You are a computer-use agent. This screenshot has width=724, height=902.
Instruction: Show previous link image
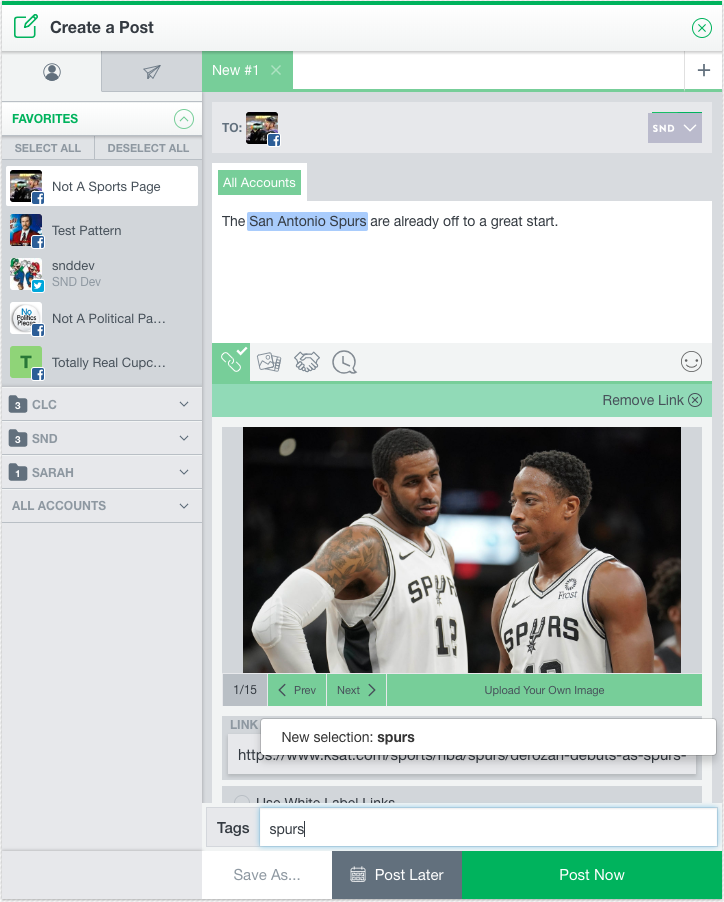coord(297,690)
